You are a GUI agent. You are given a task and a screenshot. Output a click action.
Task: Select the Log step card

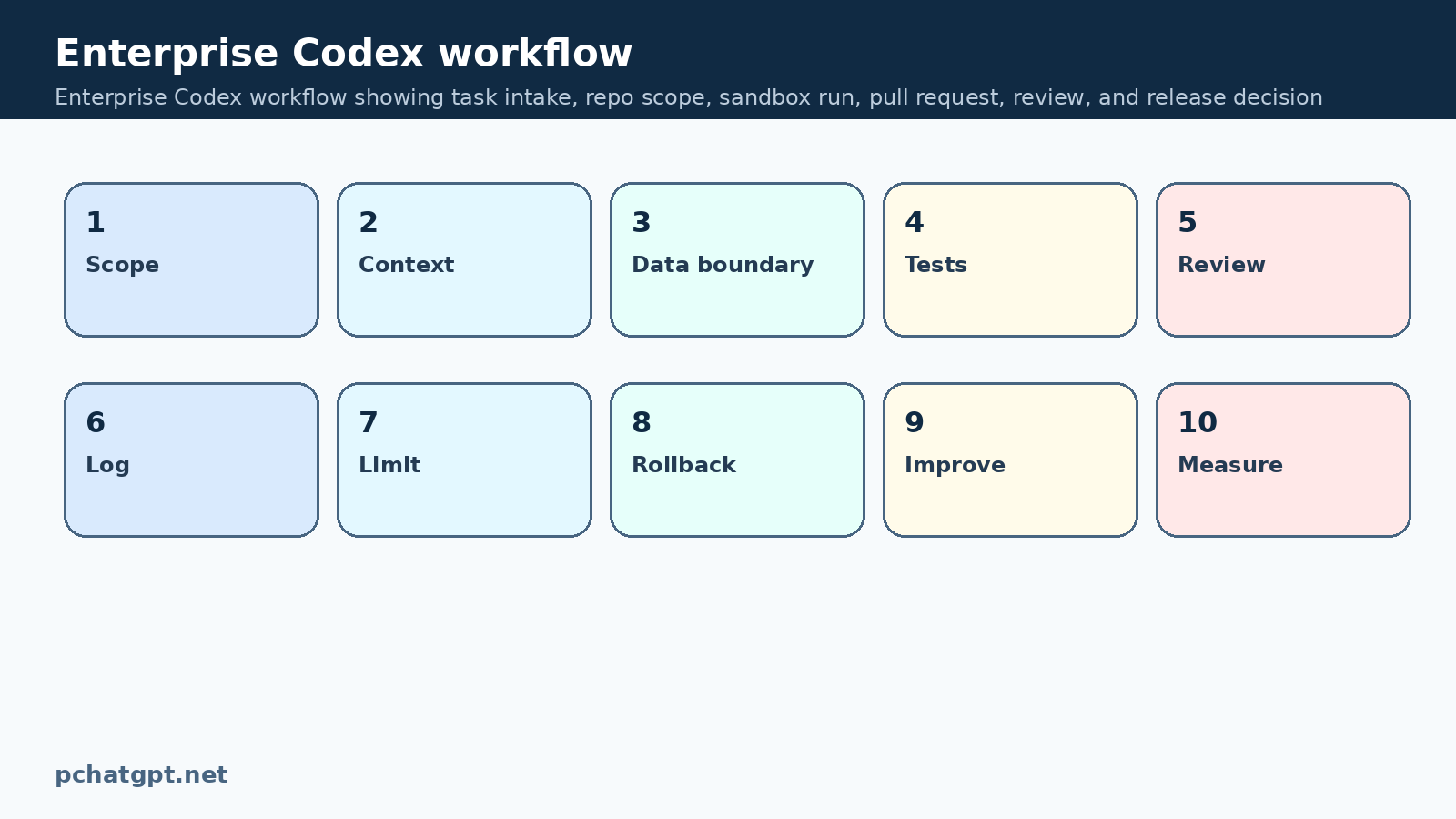[x=191, y=460]
